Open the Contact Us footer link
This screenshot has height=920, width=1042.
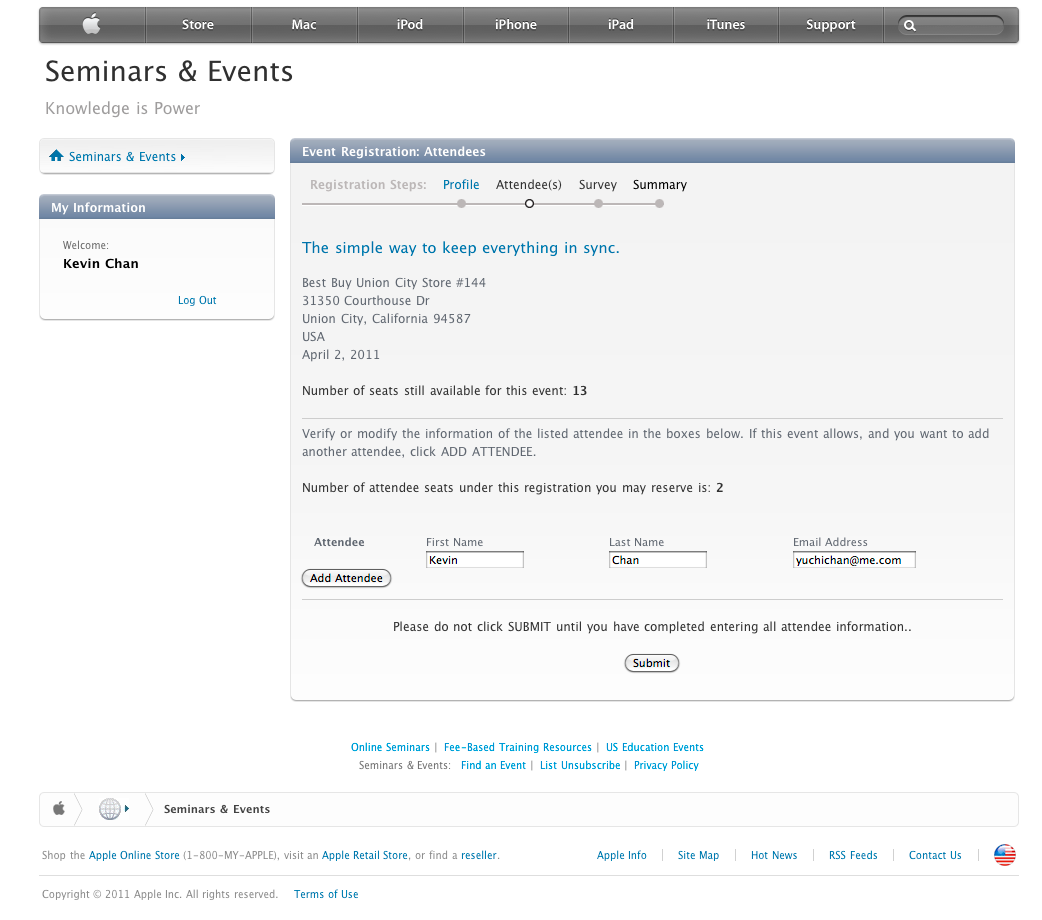click(935, 855)
